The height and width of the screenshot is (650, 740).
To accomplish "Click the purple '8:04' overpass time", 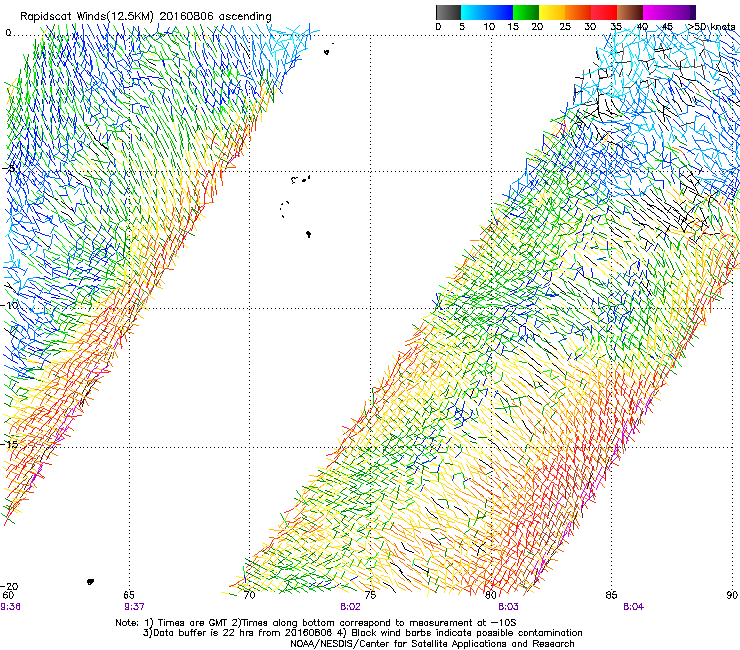I will tap(633, 607).
